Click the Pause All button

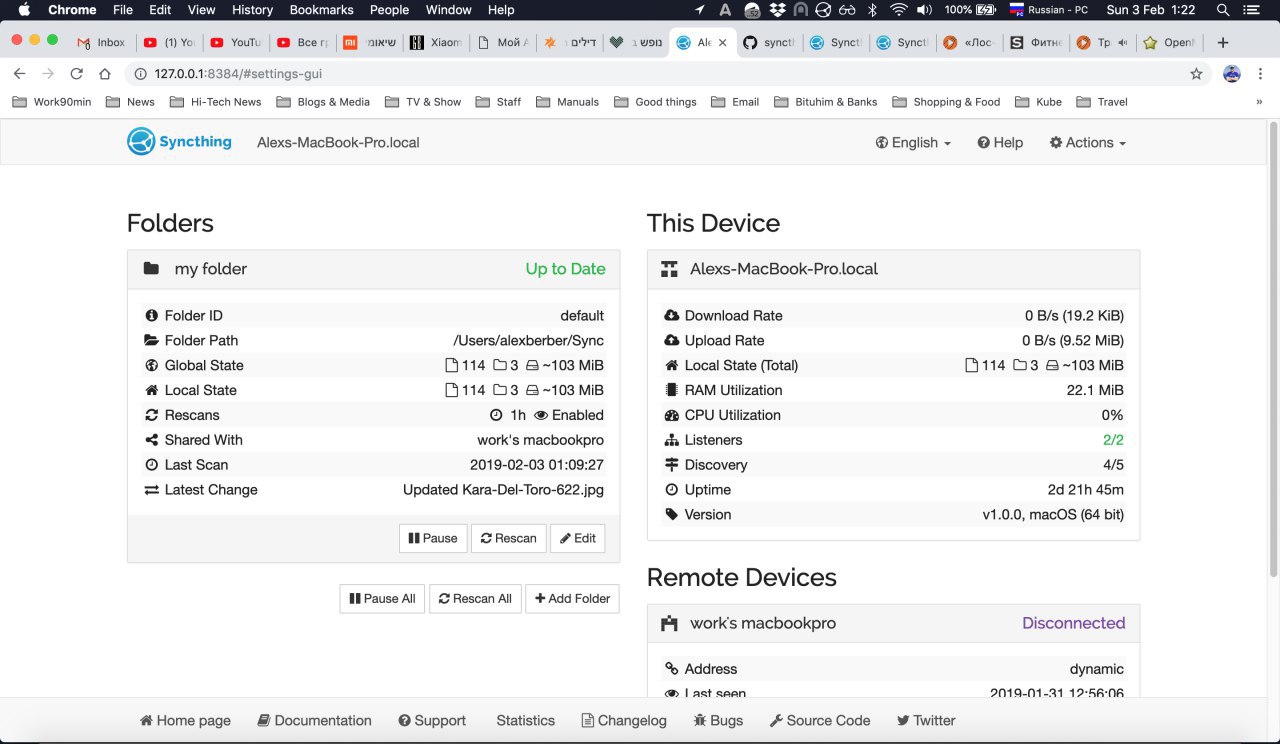click(x=382, y=598)
